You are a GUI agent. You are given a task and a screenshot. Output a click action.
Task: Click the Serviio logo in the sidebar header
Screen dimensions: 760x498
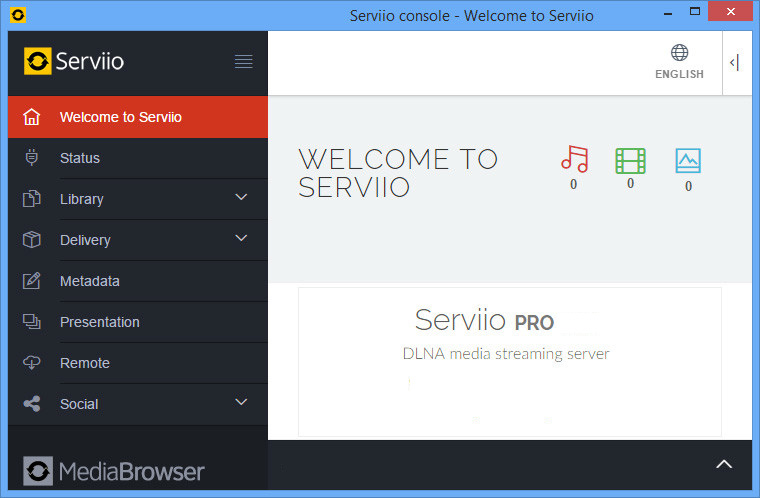click(74, 61)
